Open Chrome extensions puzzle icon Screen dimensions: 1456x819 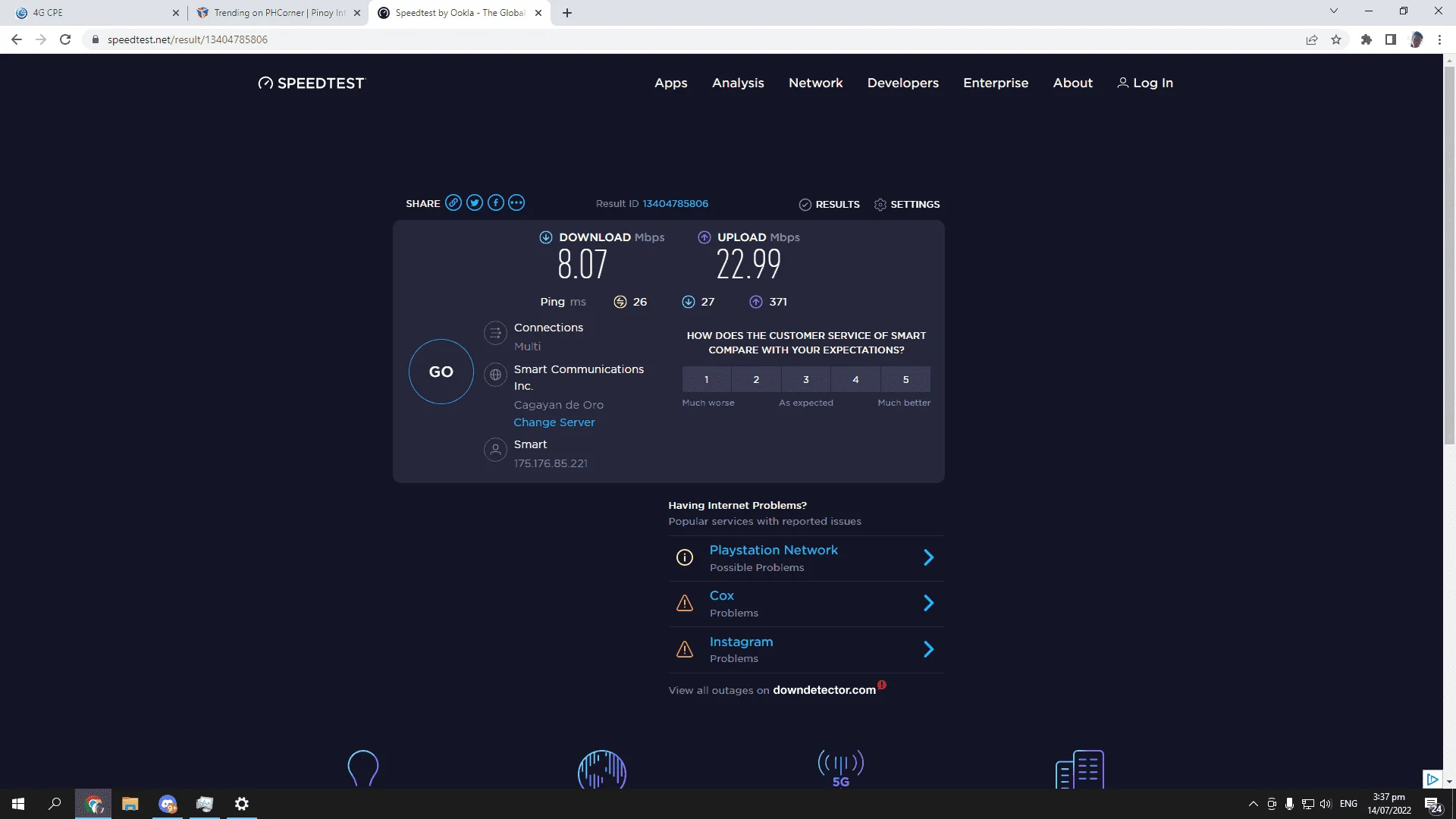tap(1367, 39)
